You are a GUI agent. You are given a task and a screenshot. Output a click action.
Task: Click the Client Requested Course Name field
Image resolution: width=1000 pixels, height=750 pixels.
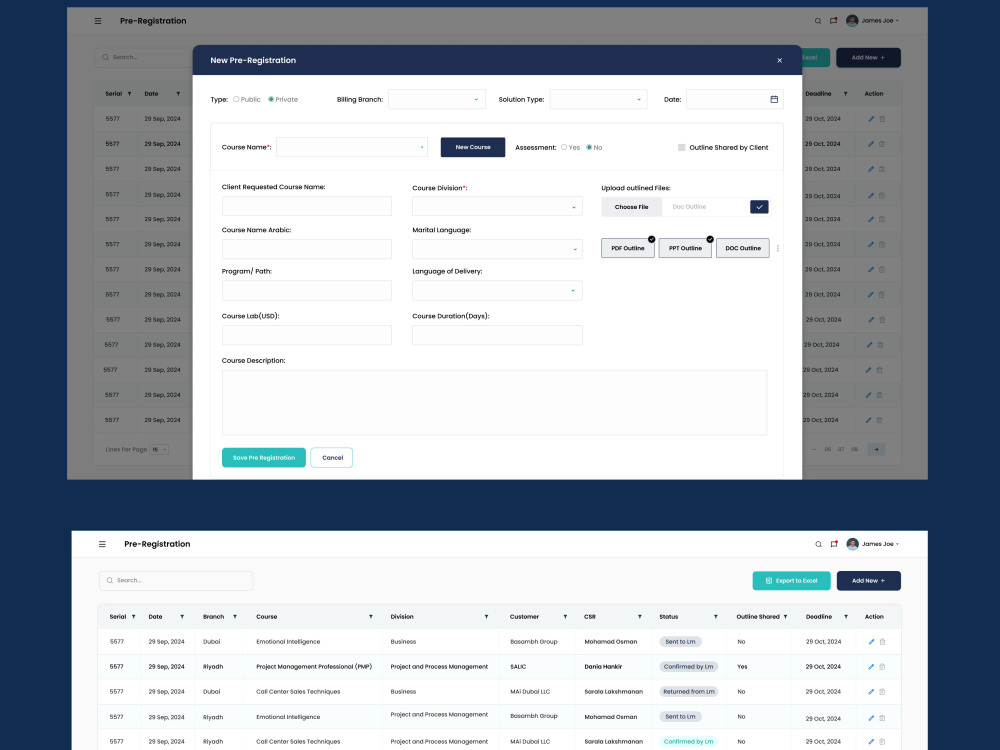coord(307,206)
